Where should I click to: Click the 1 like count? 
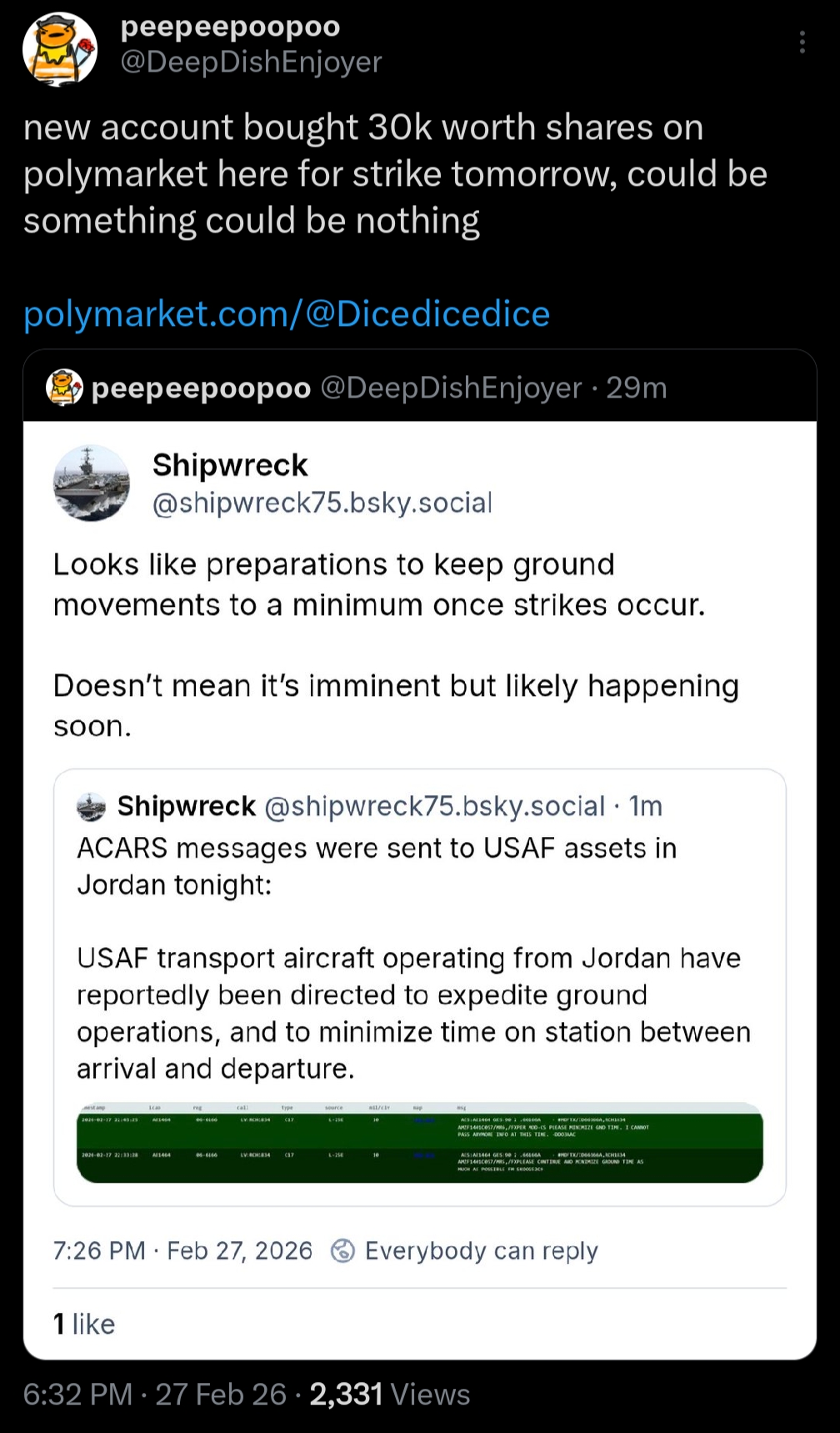point(84,1324)
